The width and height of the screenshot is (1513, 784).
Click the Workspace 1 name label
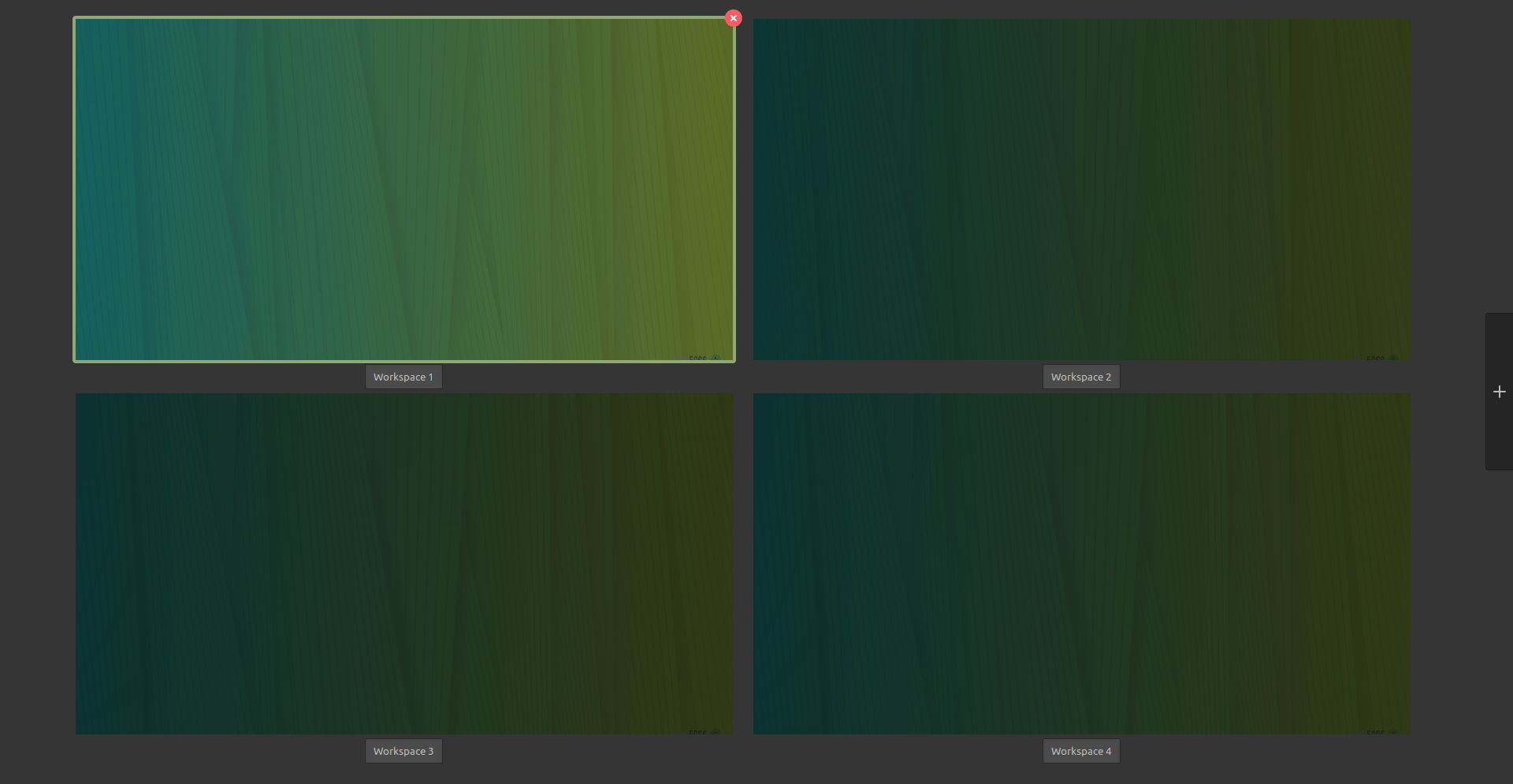point(403,377)
